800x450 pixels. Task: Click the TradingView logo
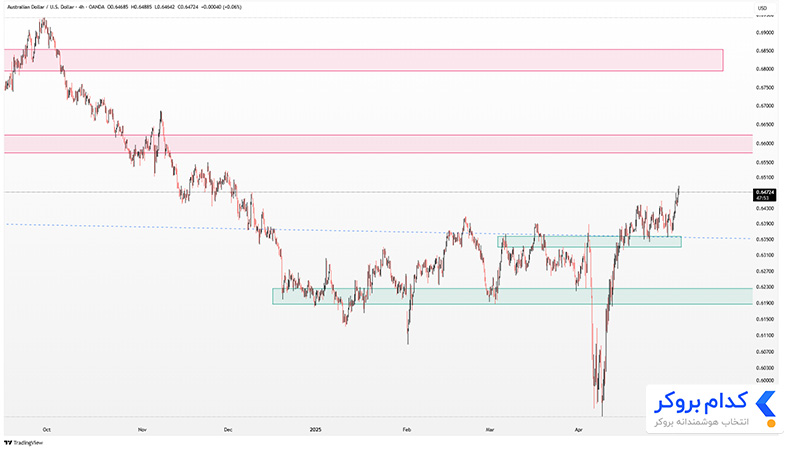23,443
